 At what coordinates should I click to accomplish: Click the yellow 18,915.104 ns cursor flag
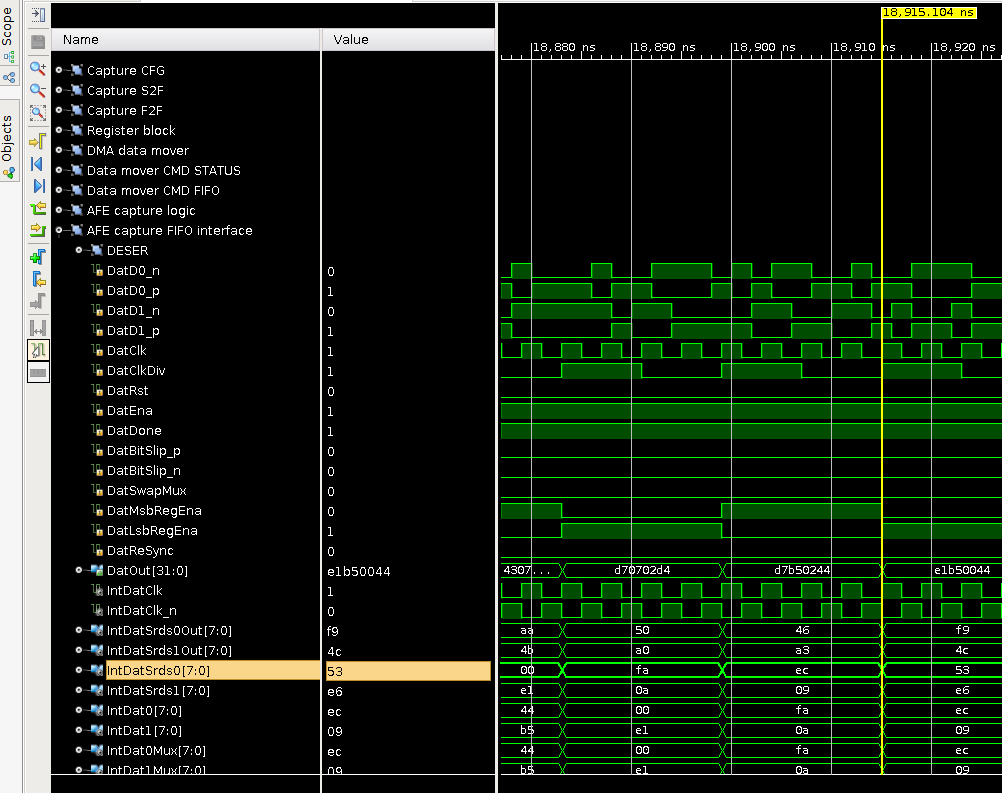[x=927, y=12]
